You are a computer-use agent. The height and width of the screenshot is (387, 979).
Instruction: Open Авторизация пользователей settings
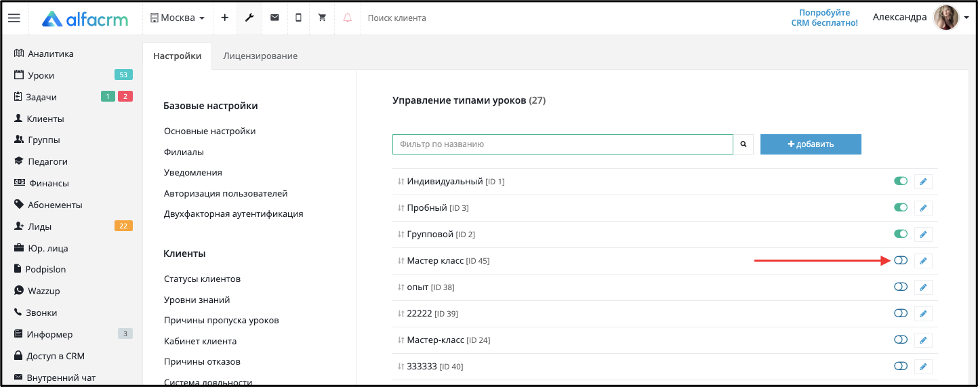coord(226,194)
